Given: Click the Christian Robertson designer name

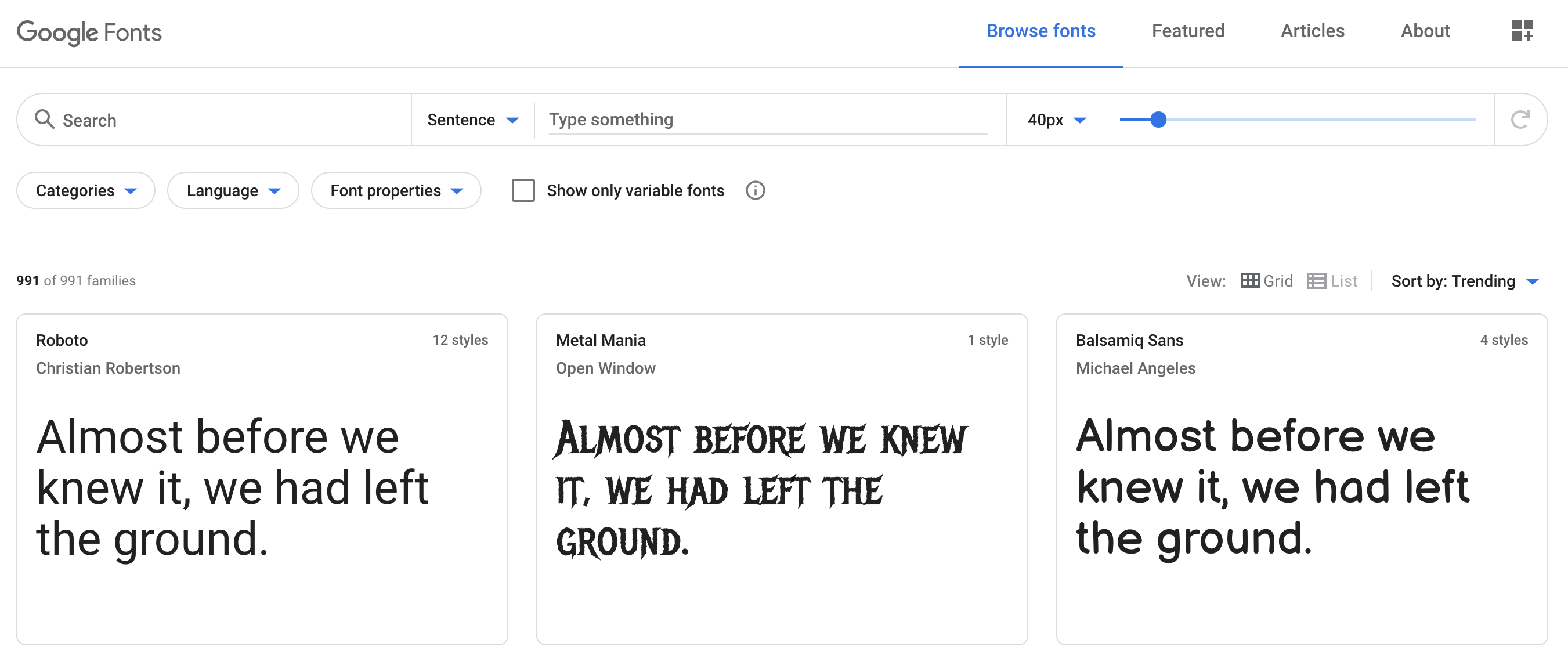Looking at the screenshot, I should pyautogui.click(x=108, y=368).
